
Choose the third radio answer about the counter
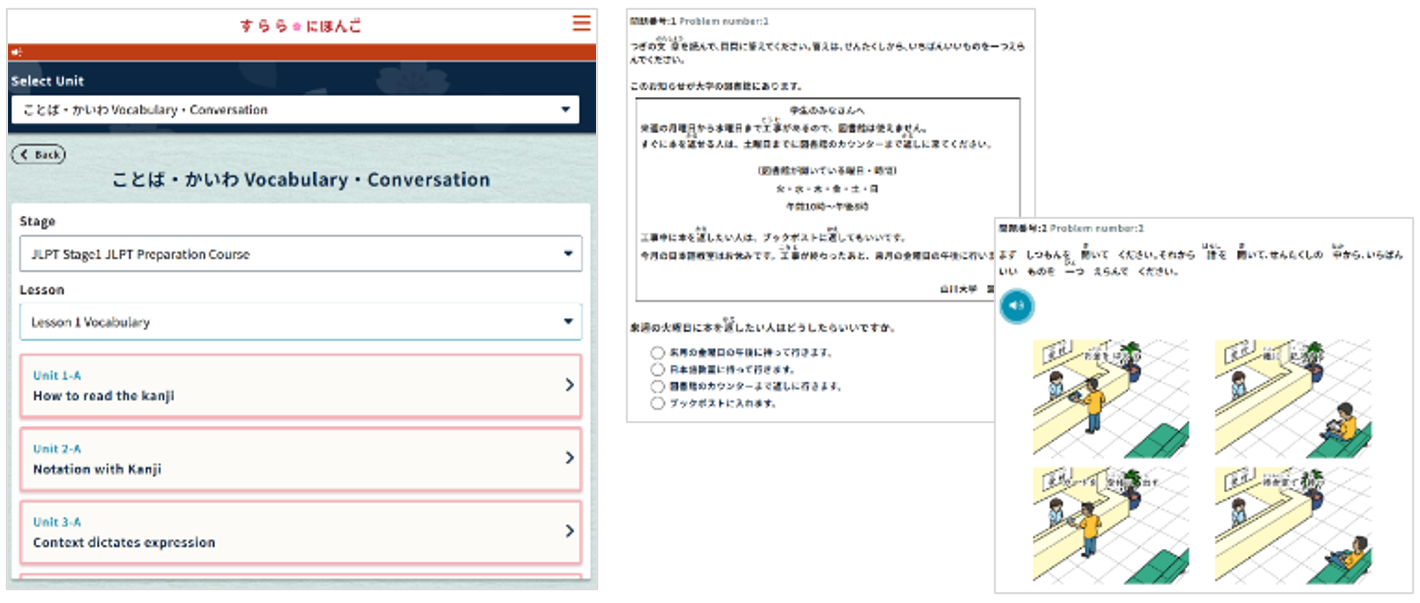[x=657, y=386]
